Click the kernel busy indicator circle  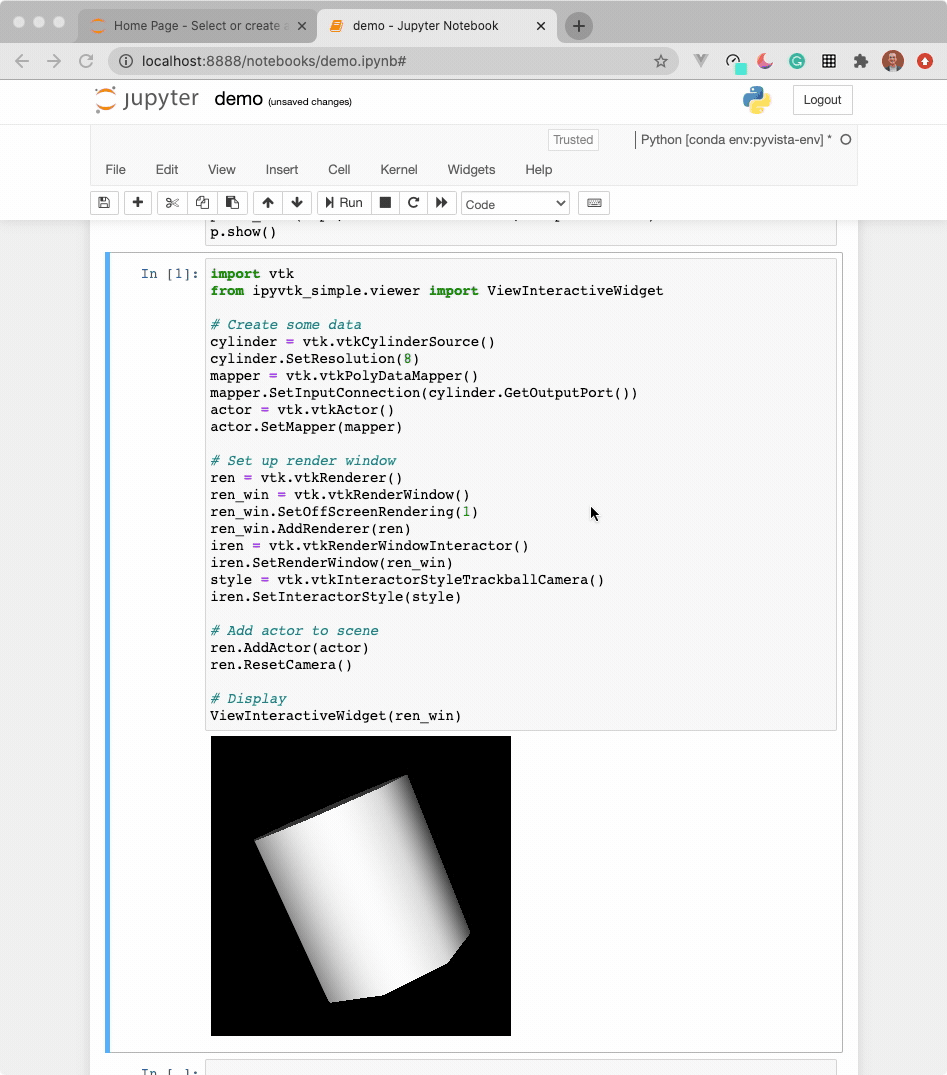(845, 141)
